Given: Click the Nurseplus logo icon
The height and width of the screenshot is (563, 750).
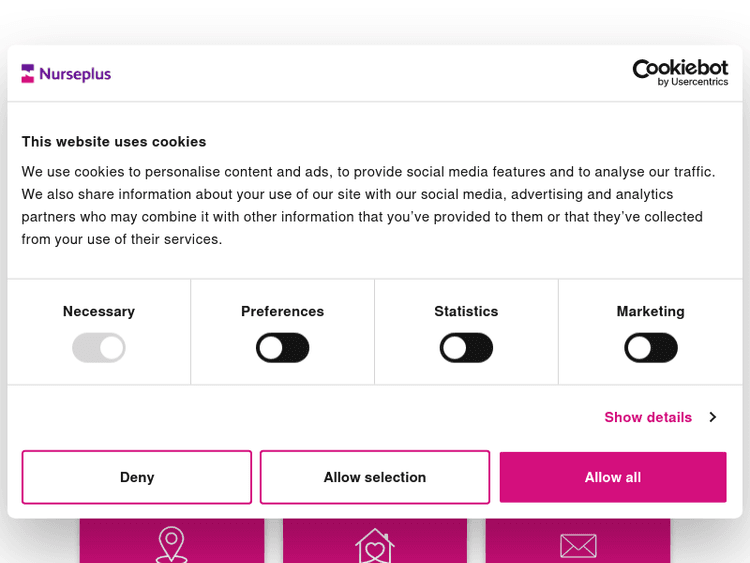Looking at the screenshot, I should coord(28,73).
